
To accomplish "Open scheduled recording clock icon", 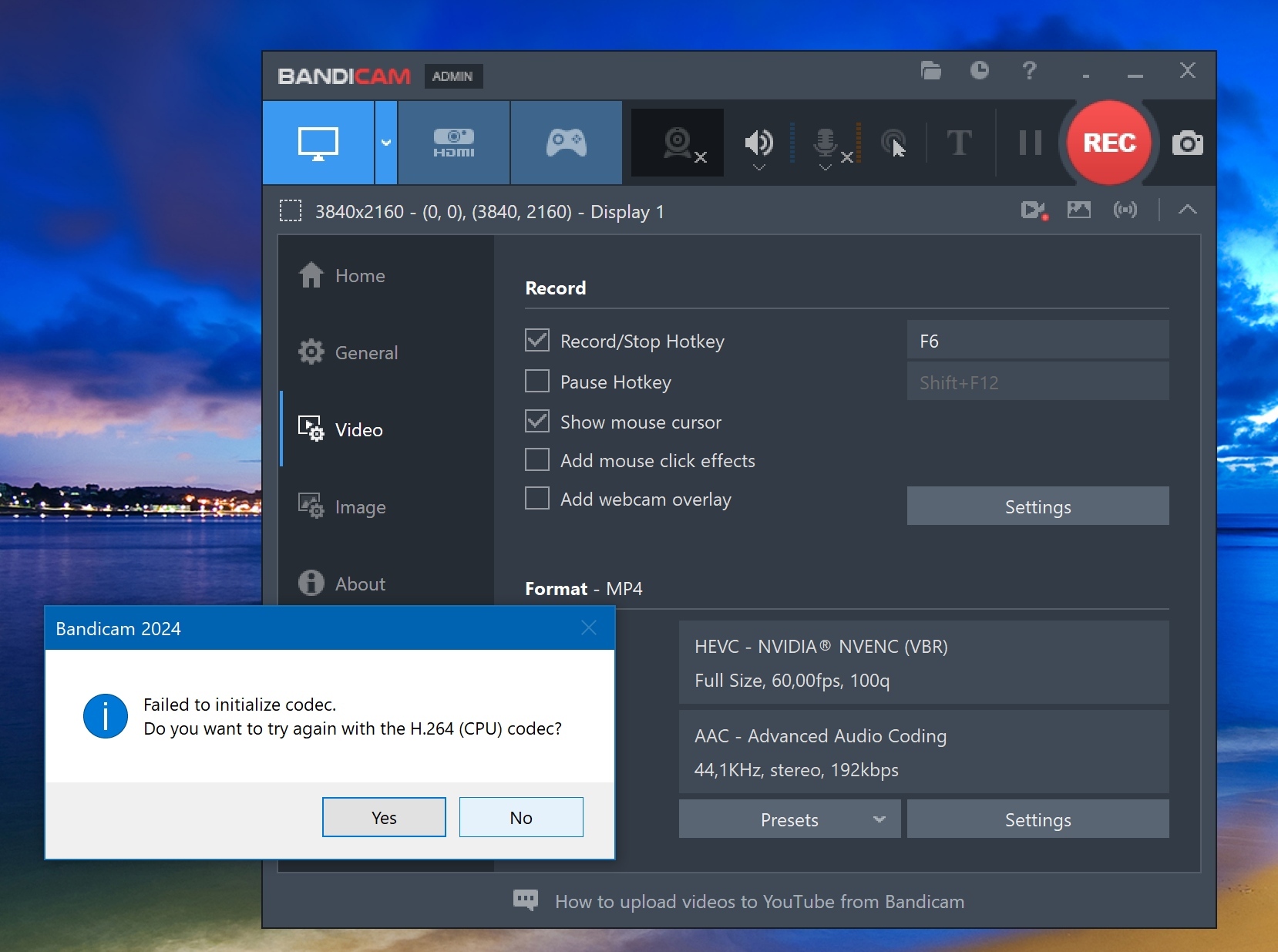I will (x=980, y=71).
